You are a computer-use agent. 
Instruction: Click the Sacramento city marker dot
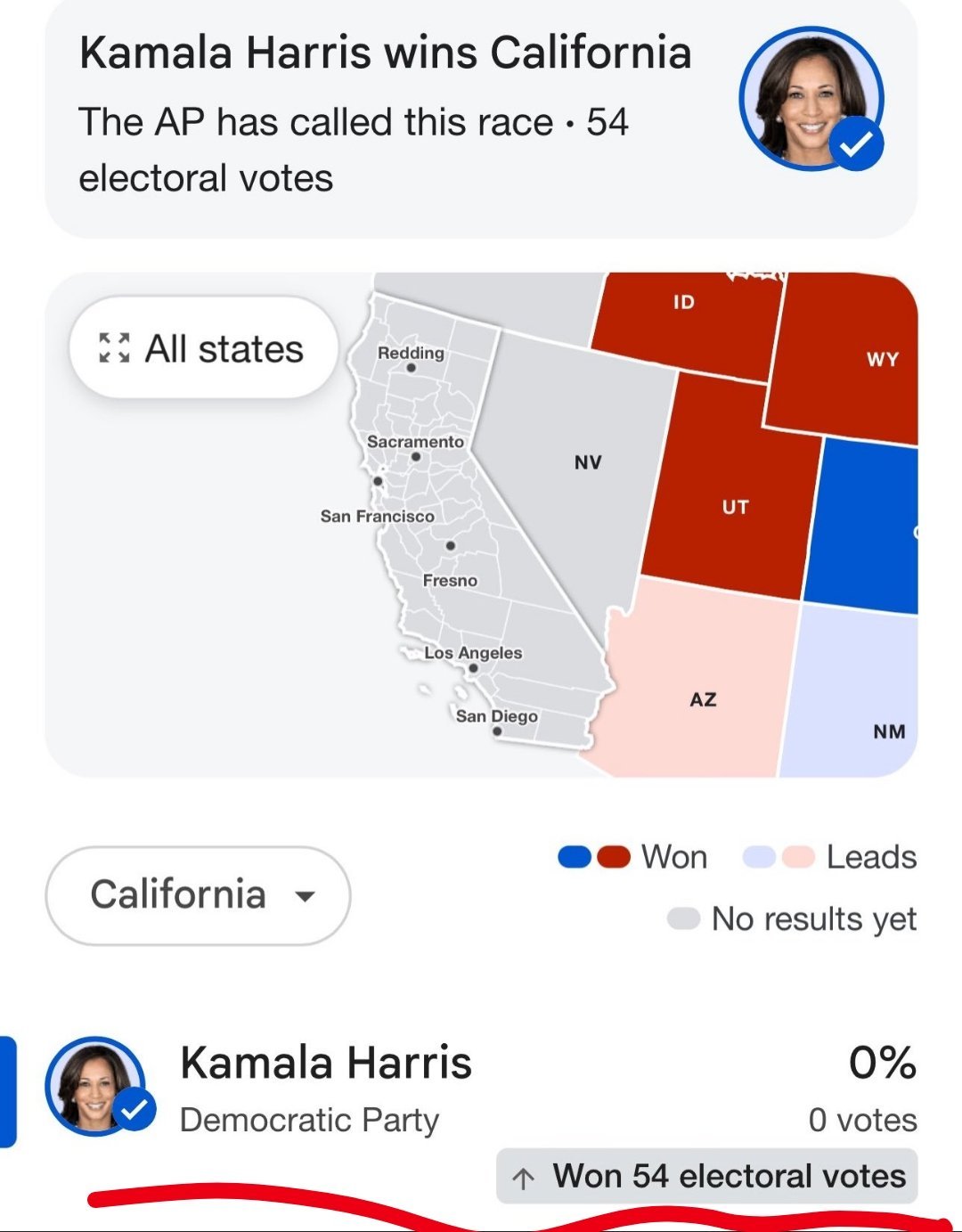[415, 457]
